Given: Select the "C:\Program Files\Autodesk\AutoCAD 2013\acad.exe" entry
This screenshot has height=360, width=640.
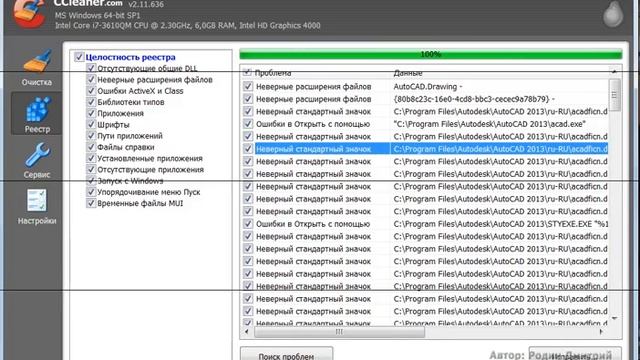Looking at the screenshot, I should tap(490, 124).
